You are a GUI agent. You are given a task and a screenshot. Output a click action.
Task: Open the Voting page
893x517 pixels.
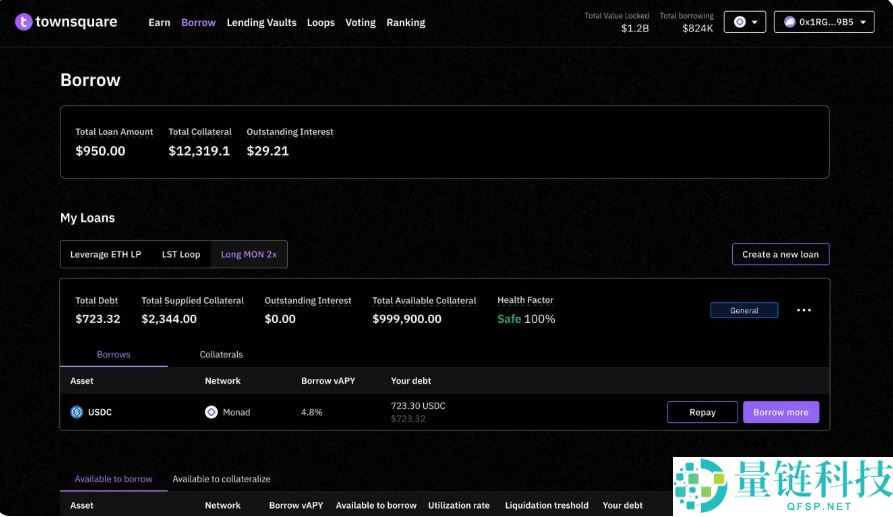click(x=360, y=22)
